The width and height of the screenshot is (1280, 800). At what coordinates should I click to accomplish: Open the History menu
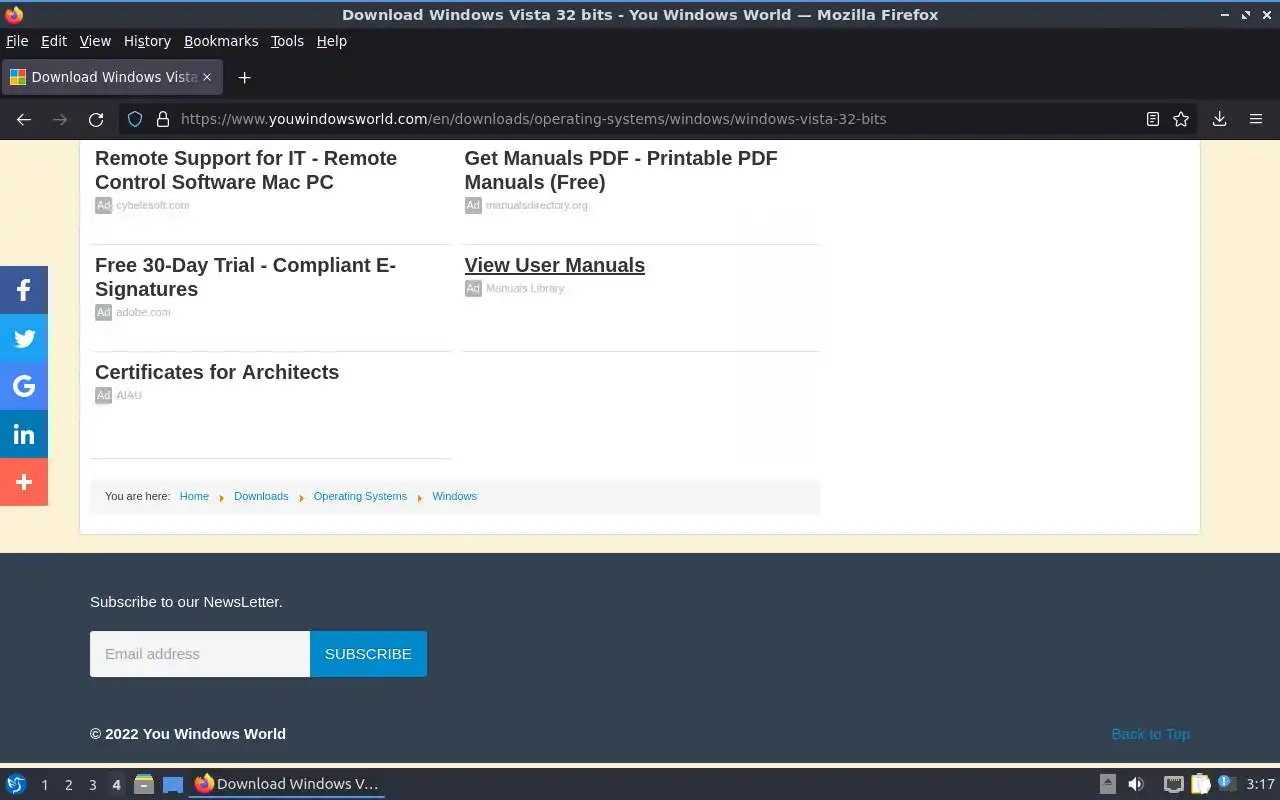(x=147, y=41)
